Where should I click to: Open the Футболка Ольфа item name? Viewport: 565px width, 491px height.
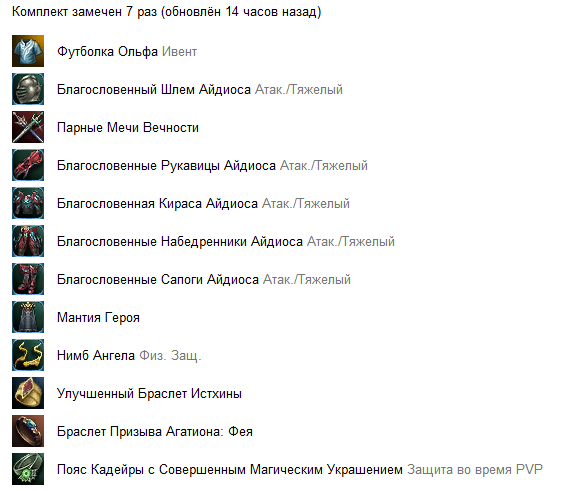point(107,52)
